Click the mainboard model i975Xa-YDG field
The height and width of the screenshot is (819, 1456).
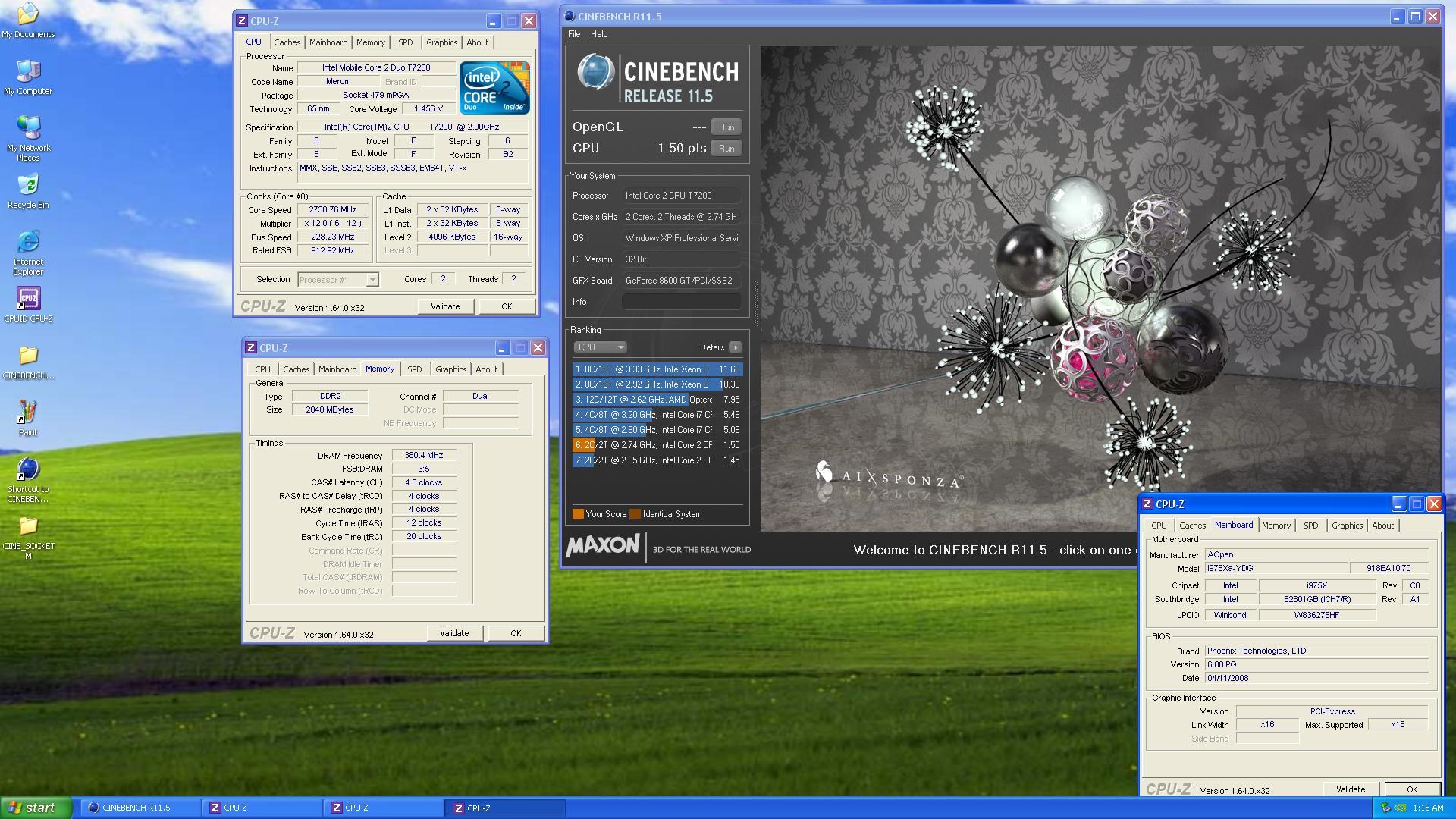coord(1276,569)
